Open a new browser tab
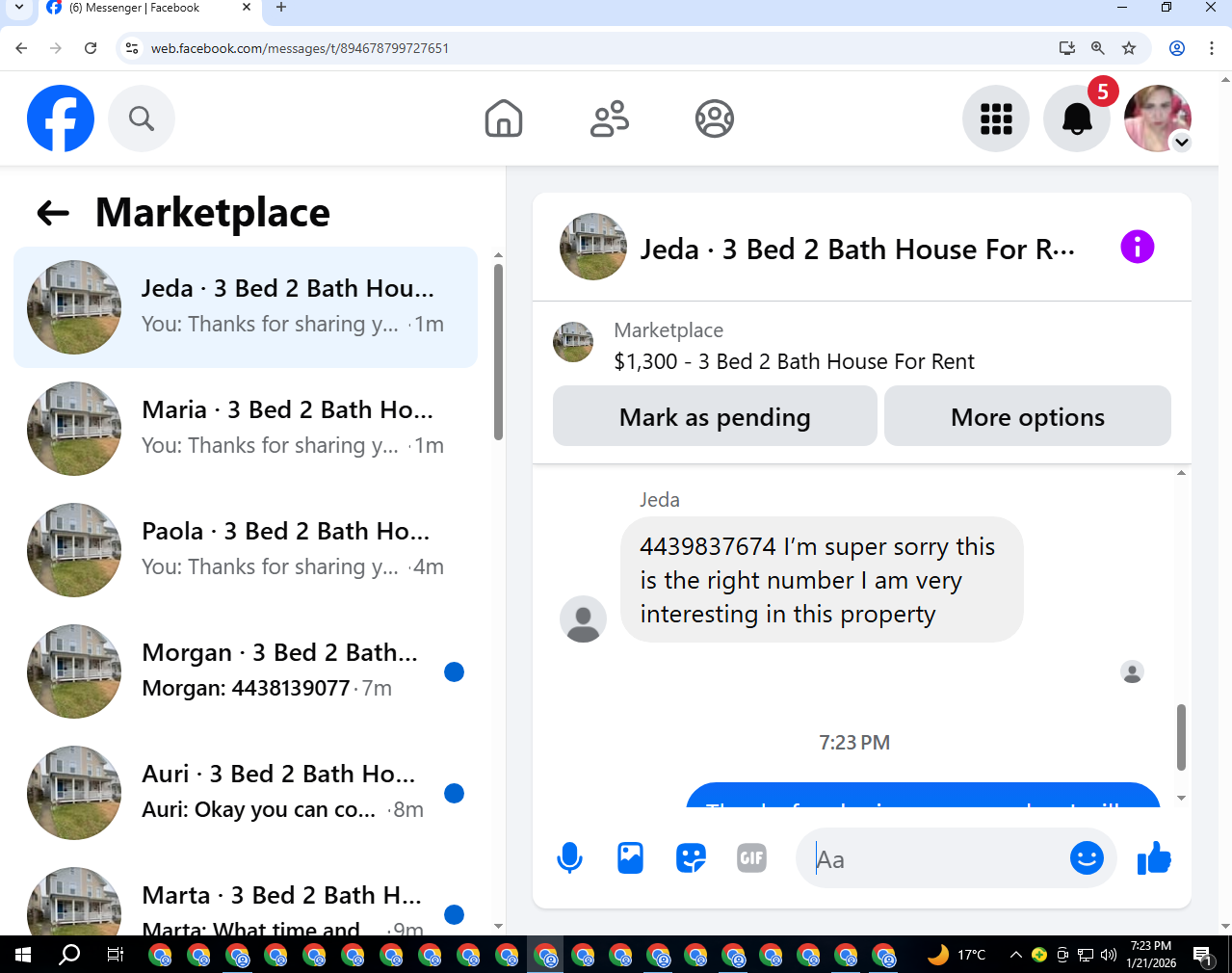Image resolution: width=1232 pixels, height=973 pixels. pos(281,8)
